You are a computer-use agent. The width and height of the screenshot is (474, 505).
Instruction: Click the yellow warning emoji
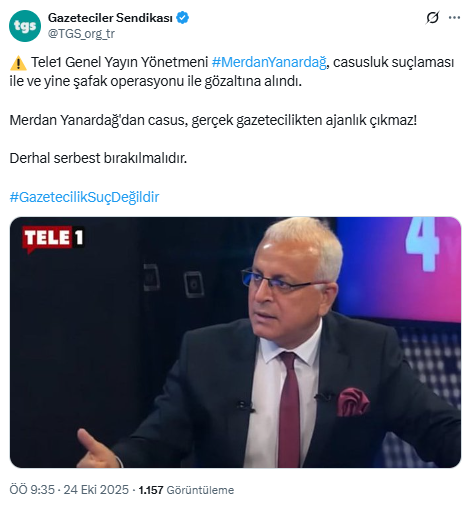coord(18,63)
